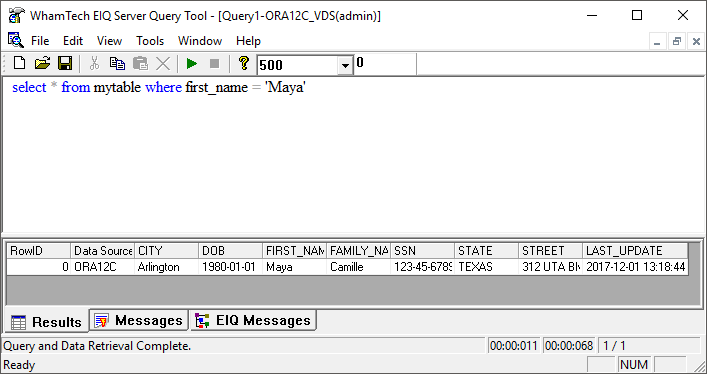This screenshot has height=374, width=707.
Task: Select the RowID 0 cell
Action: point(38,267)
